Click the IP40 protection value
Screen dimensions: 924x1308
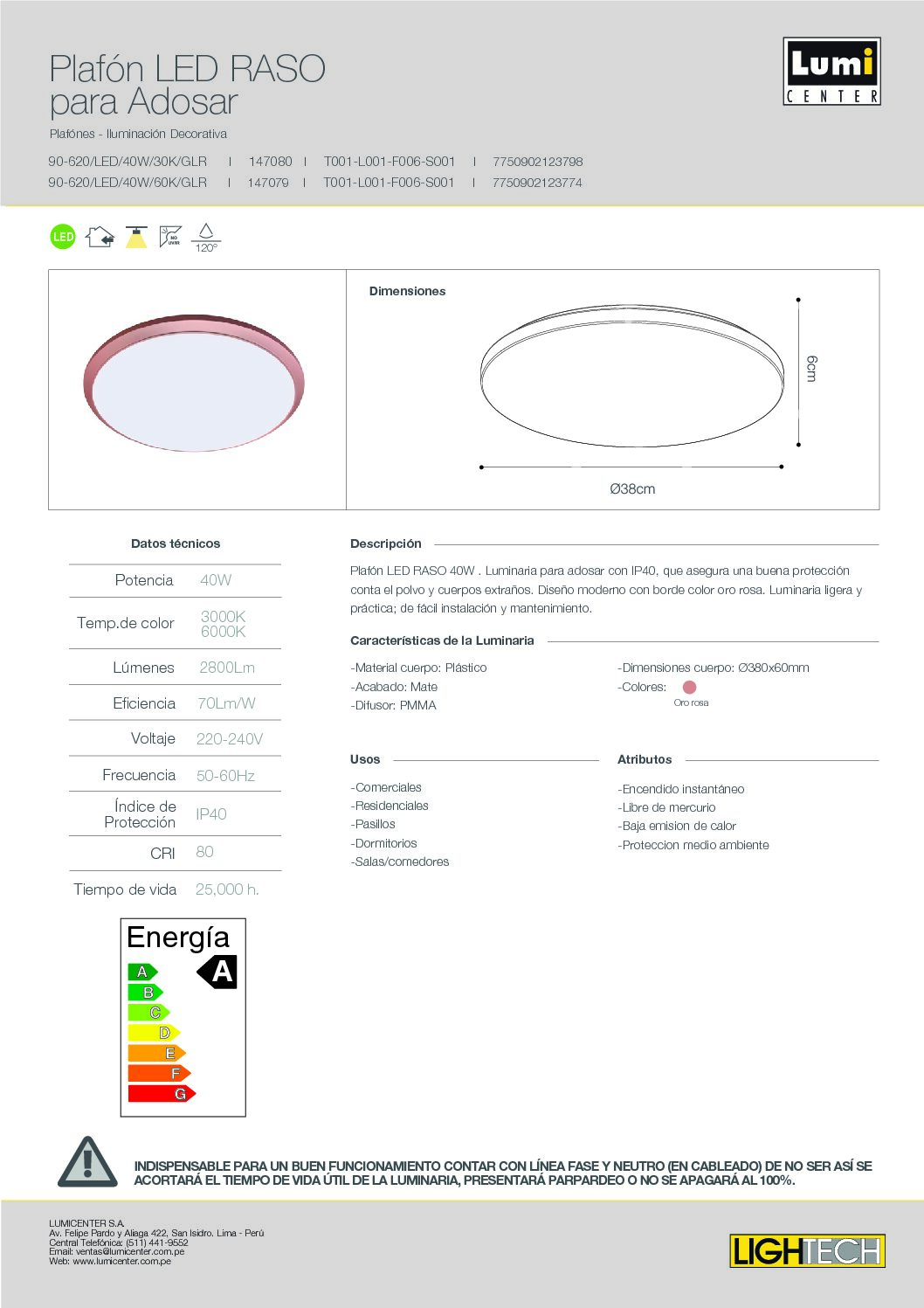click(211, 814)
